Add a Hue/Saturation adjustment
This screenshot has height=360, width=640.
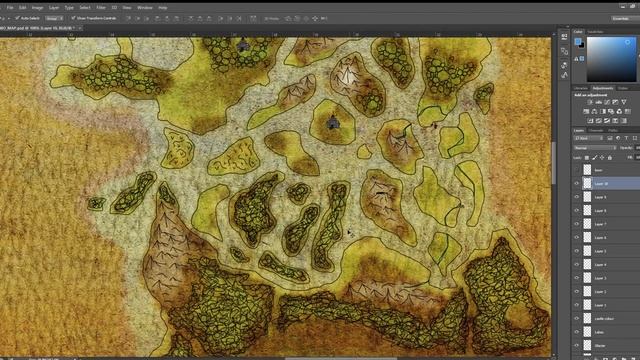click(x=587, y=111)
